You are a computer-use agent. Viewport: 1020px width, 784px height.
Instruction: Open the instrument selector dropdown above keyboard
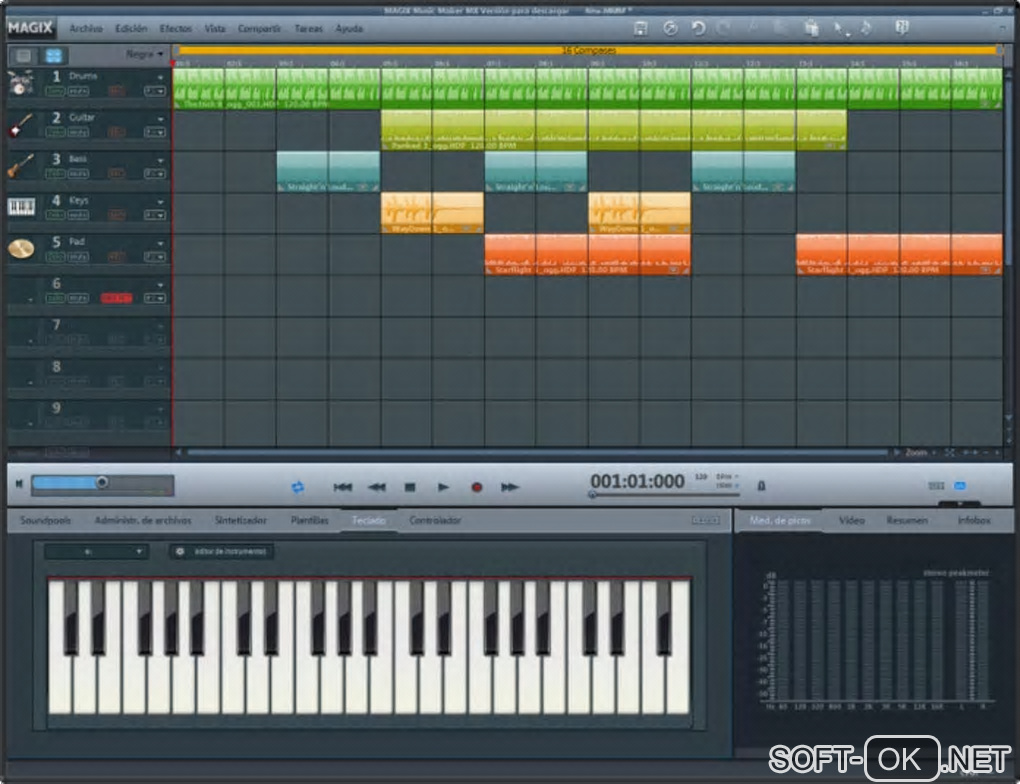point(96,552)
